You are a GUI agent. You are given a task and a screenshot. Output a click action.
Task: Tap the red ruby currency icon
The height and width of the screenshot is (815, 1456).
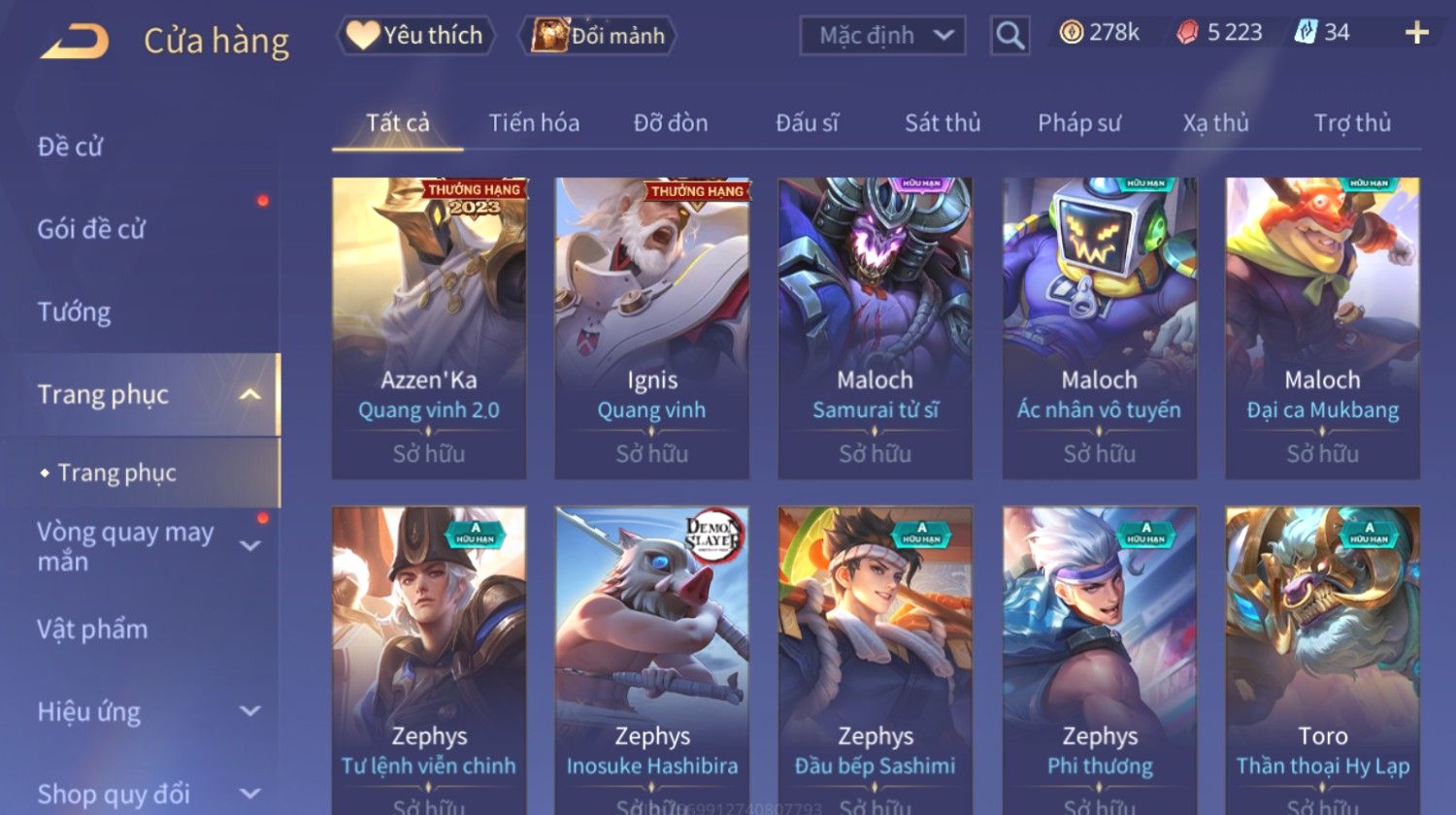click(1187, 33)
